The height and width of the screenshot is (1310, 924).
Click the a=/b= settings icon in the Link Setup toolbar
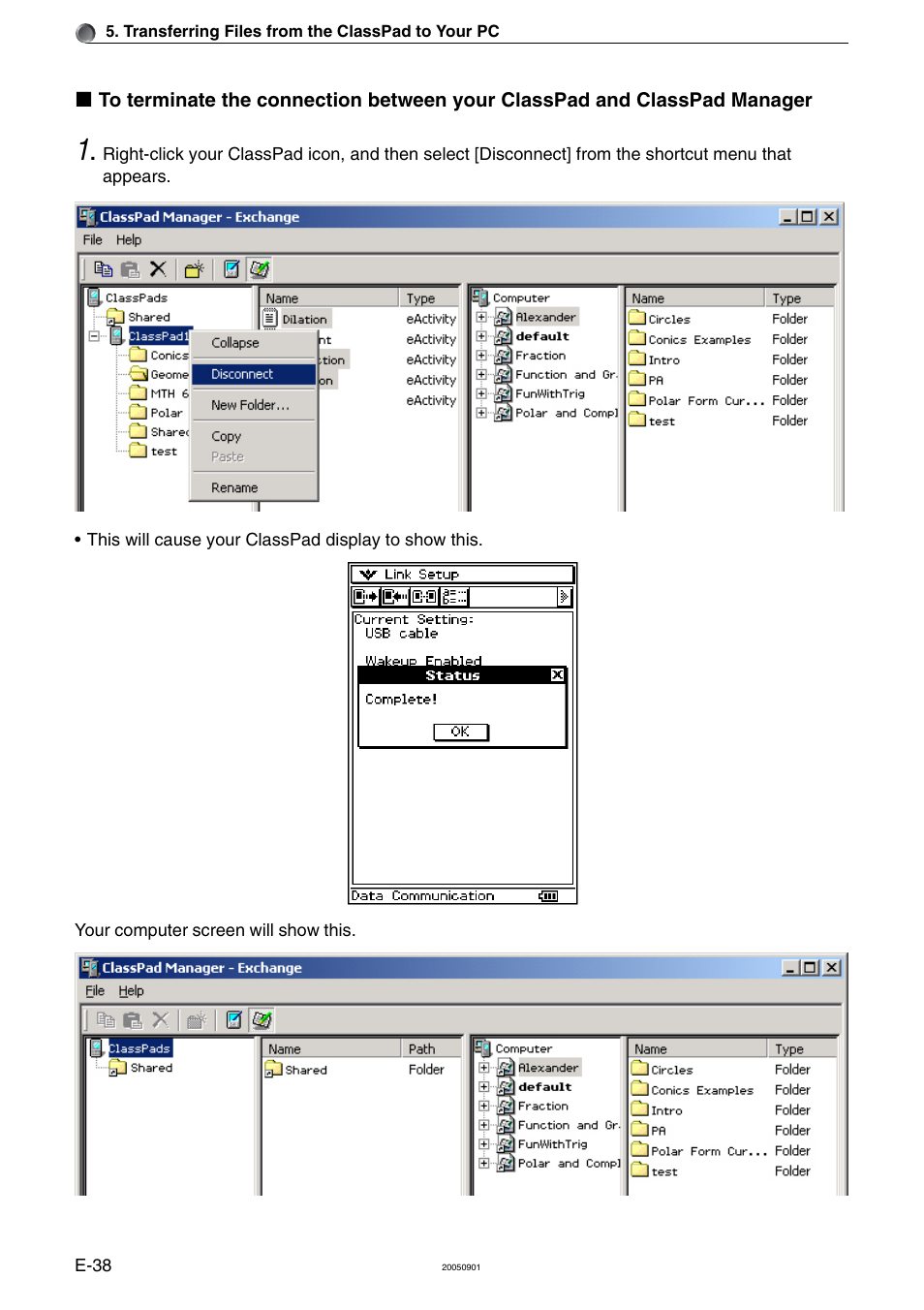click(x=454, y=597)
